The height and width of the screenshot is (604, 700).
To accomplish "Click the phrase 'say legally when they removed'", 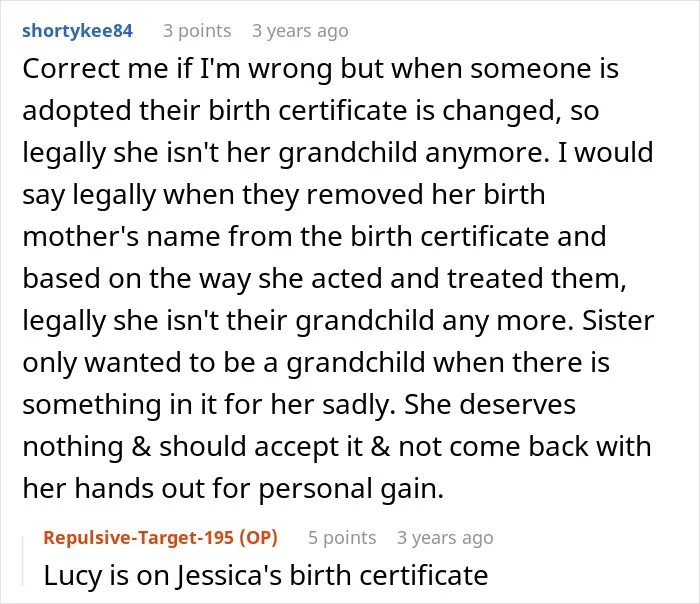I will click(223, 195).
